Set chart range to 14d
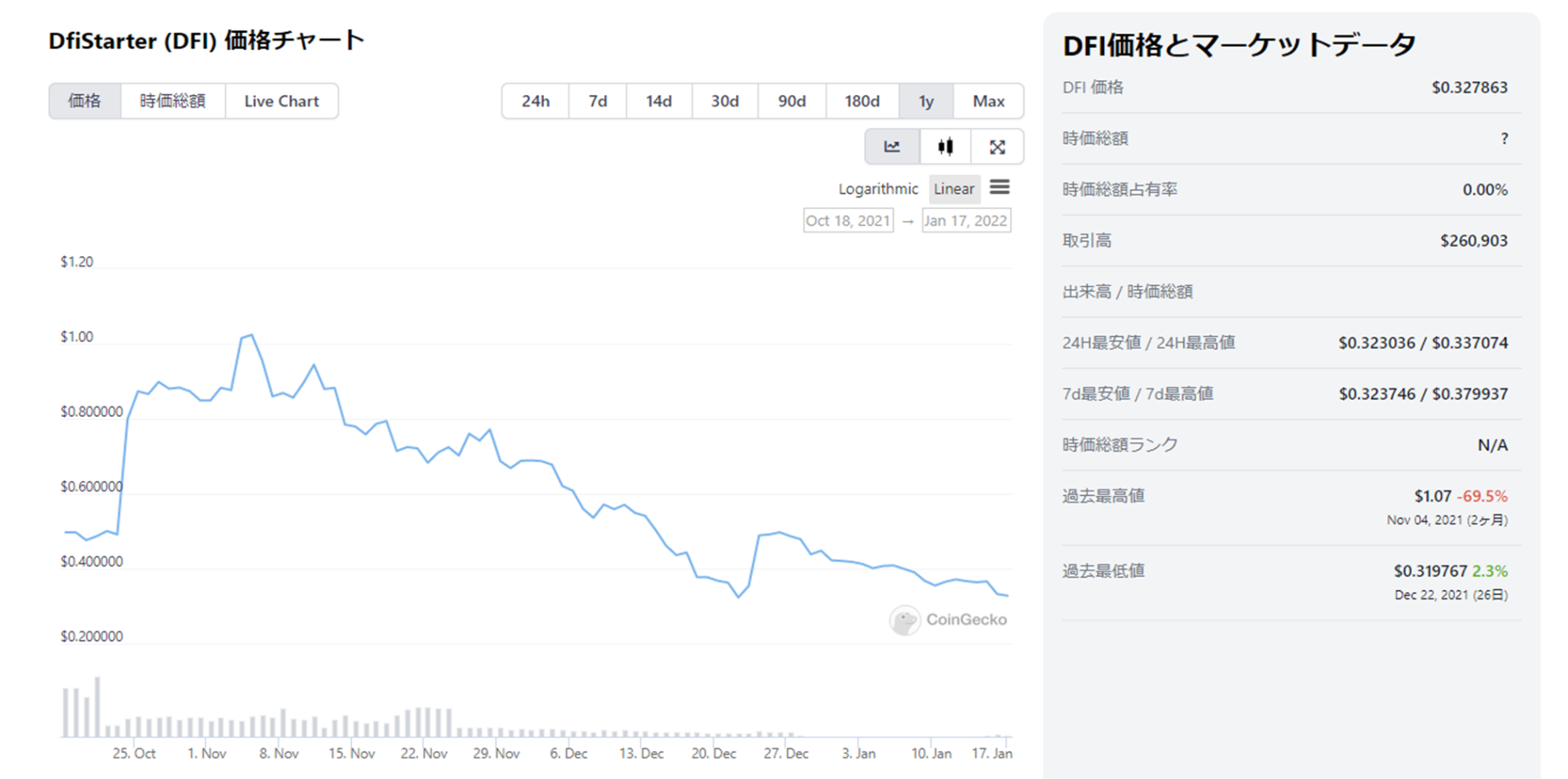Screen dimensions: 1568x779 click(659, 101)
